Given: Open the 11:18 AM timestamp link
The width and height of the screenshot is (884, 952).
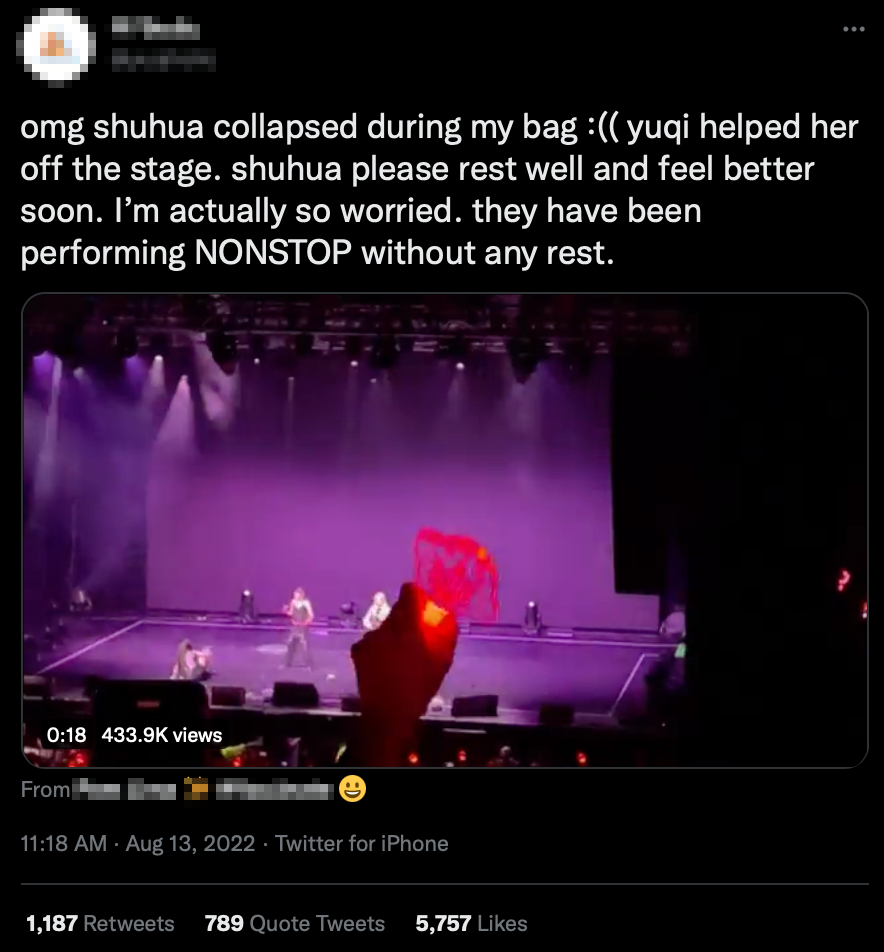Looking at the screenshot, I should 64,843.
